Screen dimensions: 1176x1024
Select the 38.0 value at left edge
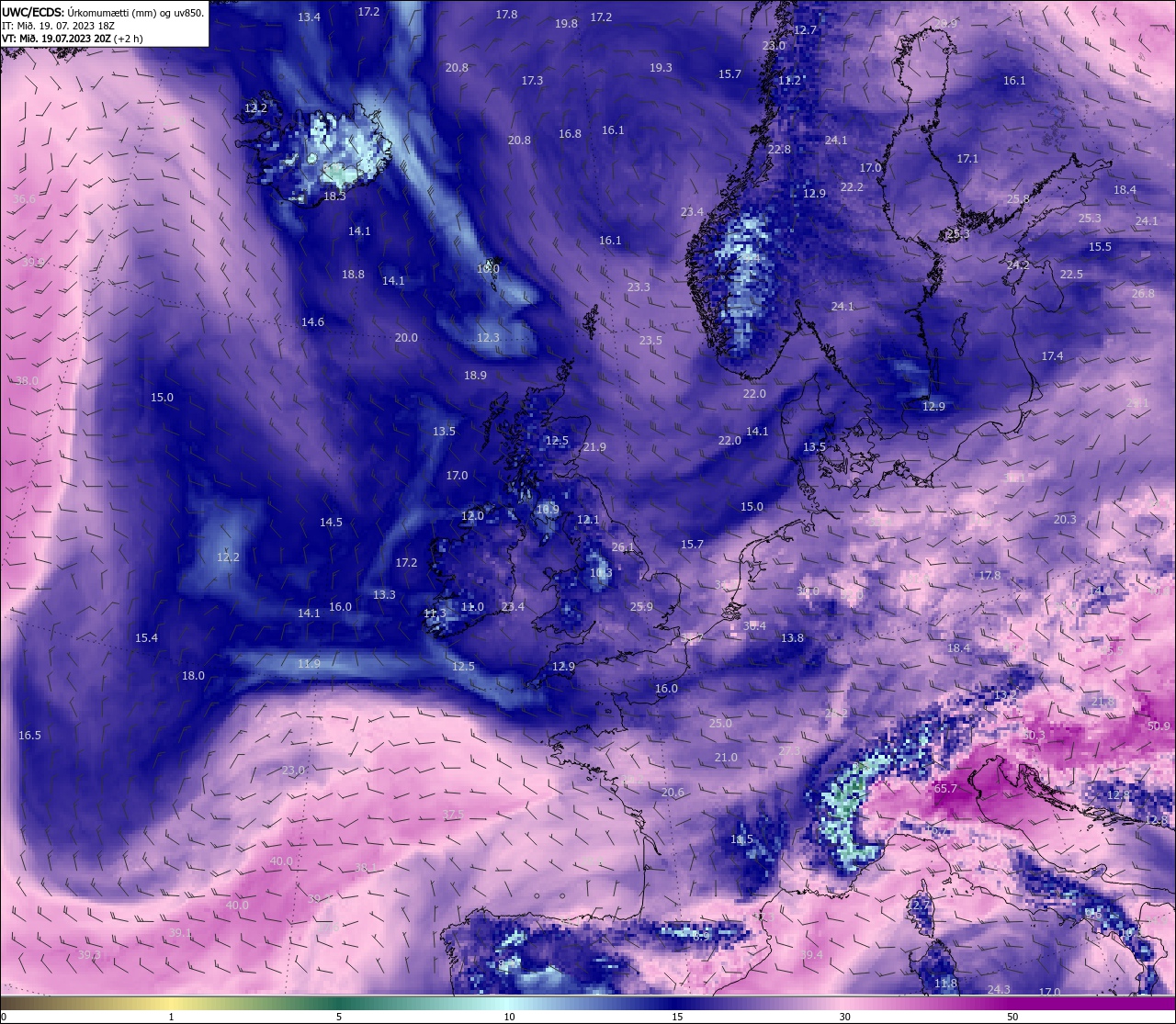tap(27, 381)
